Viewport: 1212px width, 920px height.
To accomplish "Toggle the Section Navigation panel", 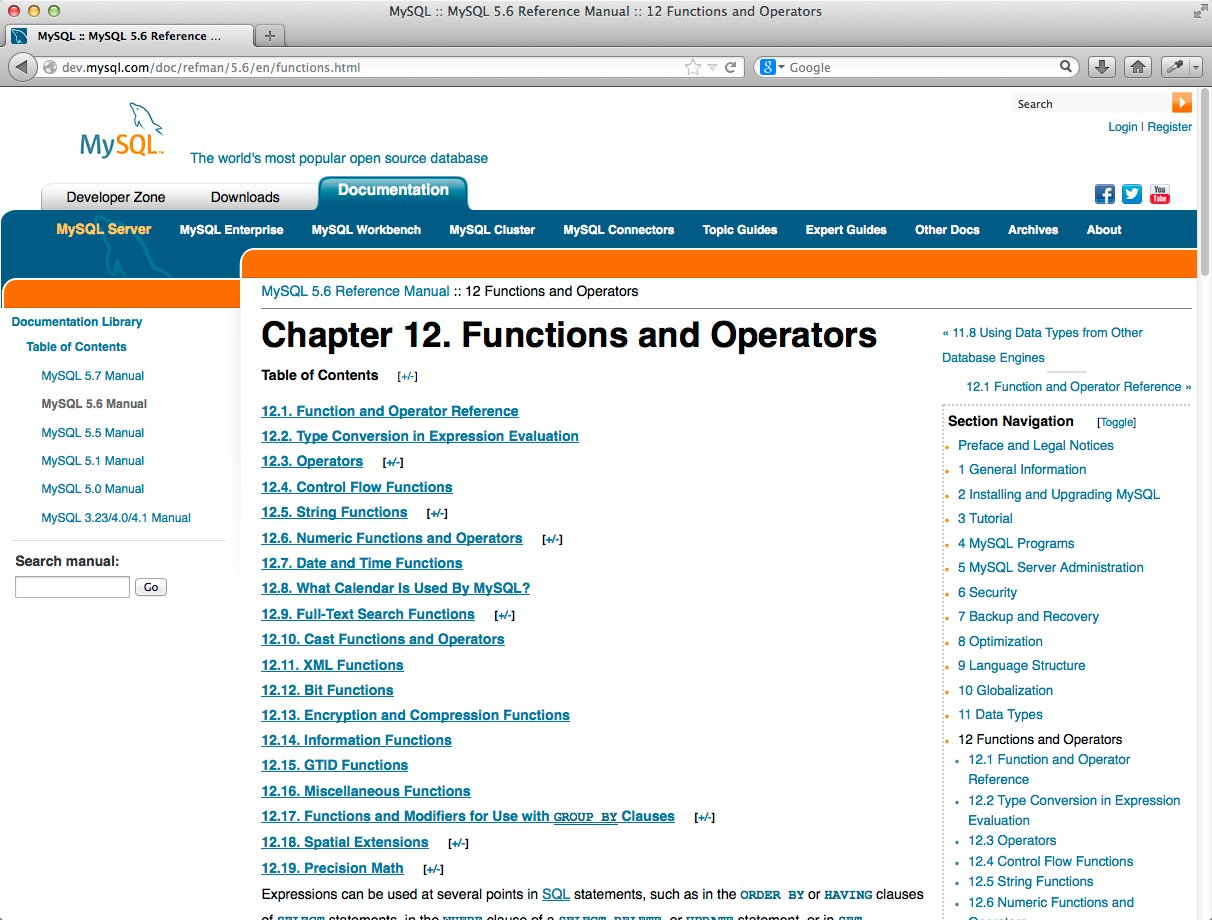I will pyautogui.click(x=1116, y=422).
